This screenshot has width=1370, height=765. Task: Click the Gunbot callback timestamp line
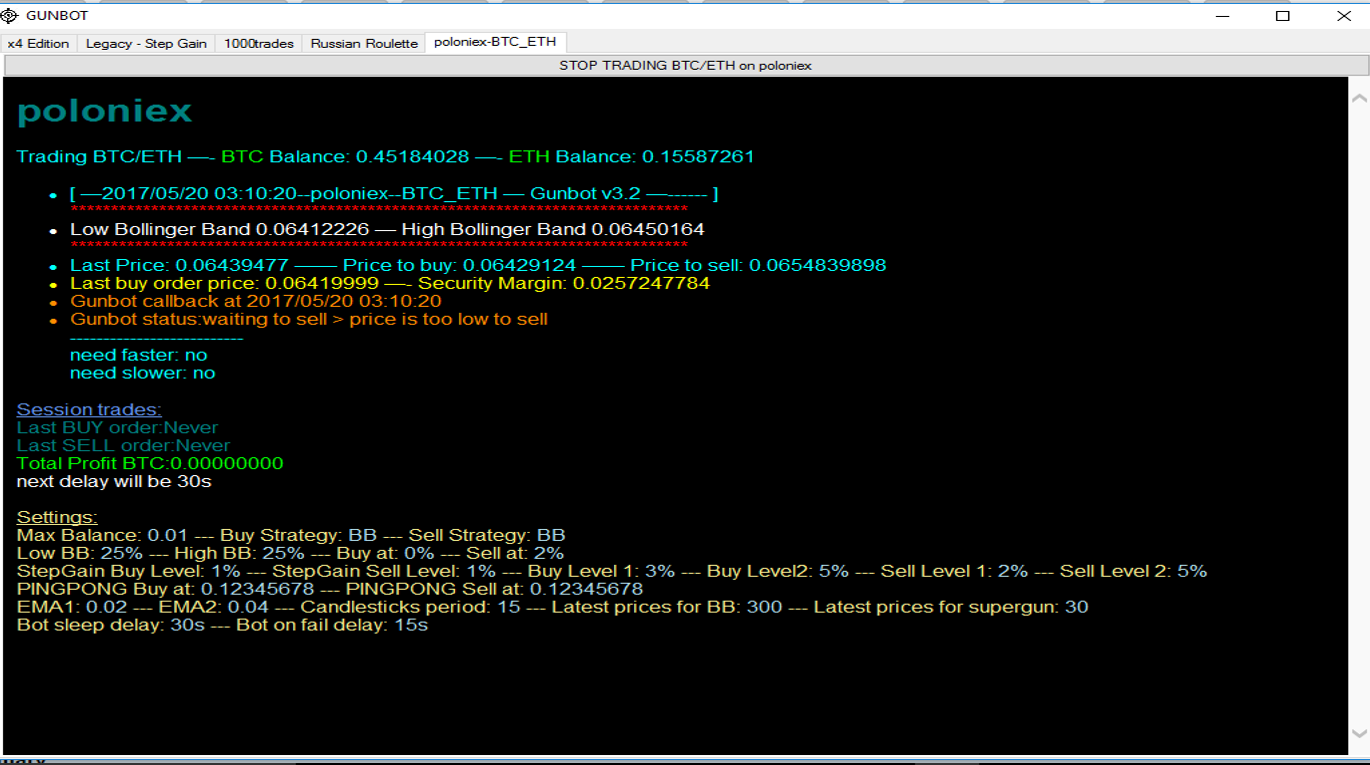256,301
